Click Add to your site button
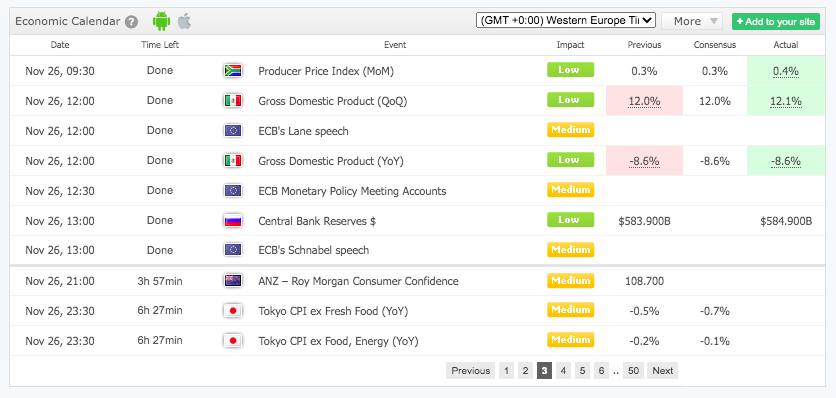Viewport: 836px width, 398px height. point(776,21)
